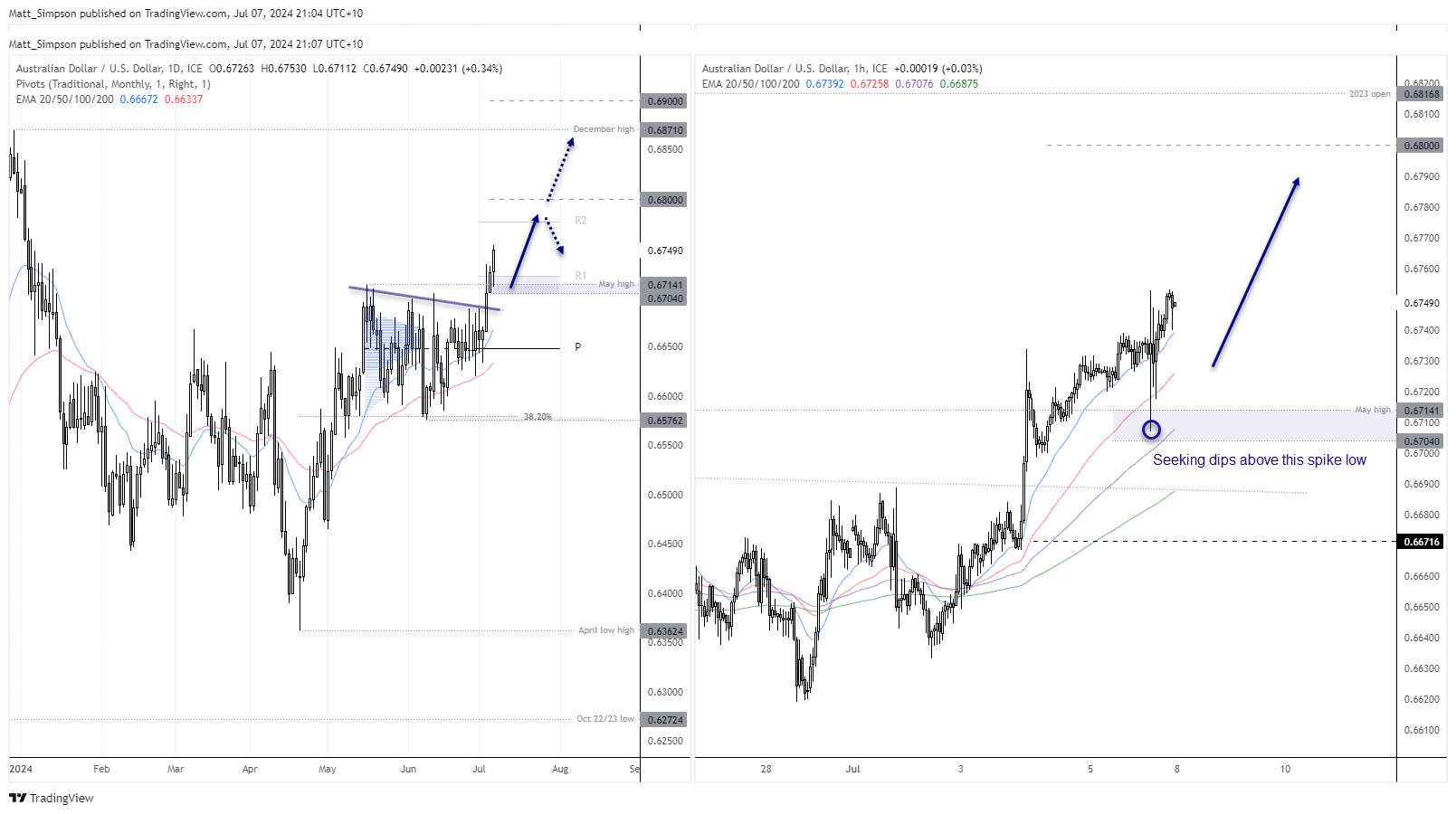Click the 'April low high' line label
Screen dimensions: 1456x814
coord(606,630)
